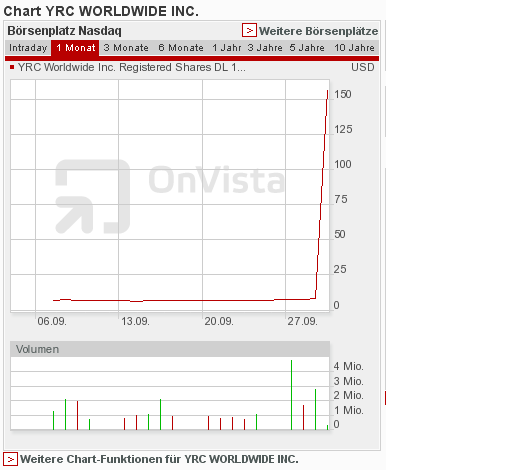Click the 100 price axis label
The width and height of the screenshot is (512, 470).
(x=343, y=164)
